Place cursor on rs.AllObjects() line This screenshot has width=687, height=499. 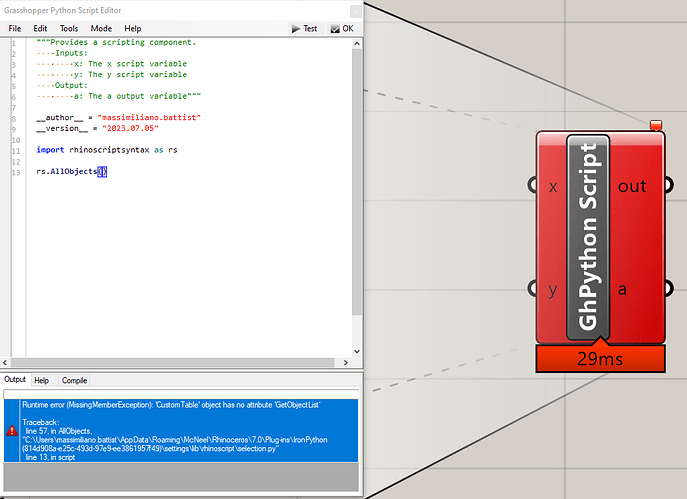click(x=71, y=171)
